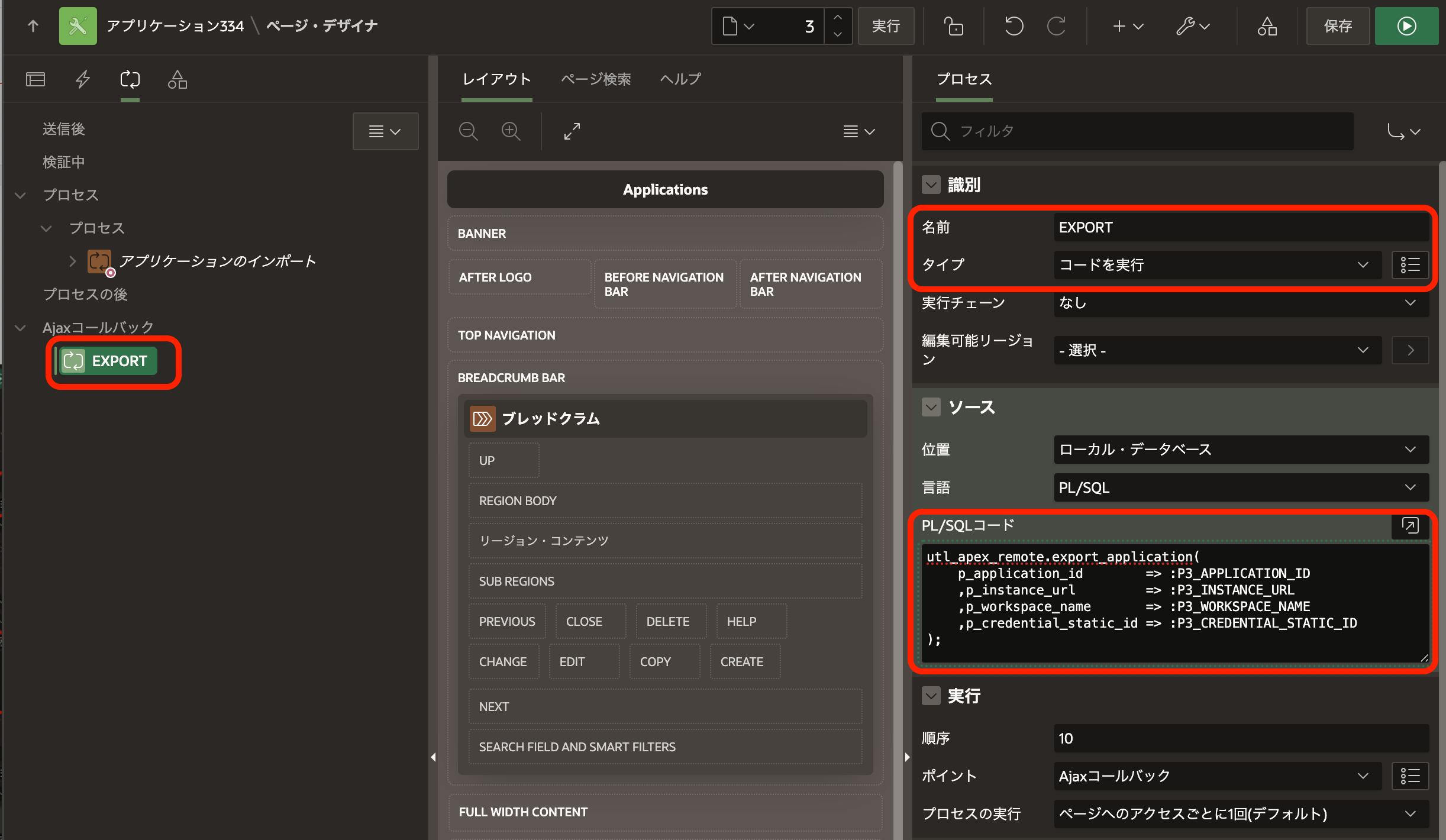Click the page lock icon

(953, 26)
